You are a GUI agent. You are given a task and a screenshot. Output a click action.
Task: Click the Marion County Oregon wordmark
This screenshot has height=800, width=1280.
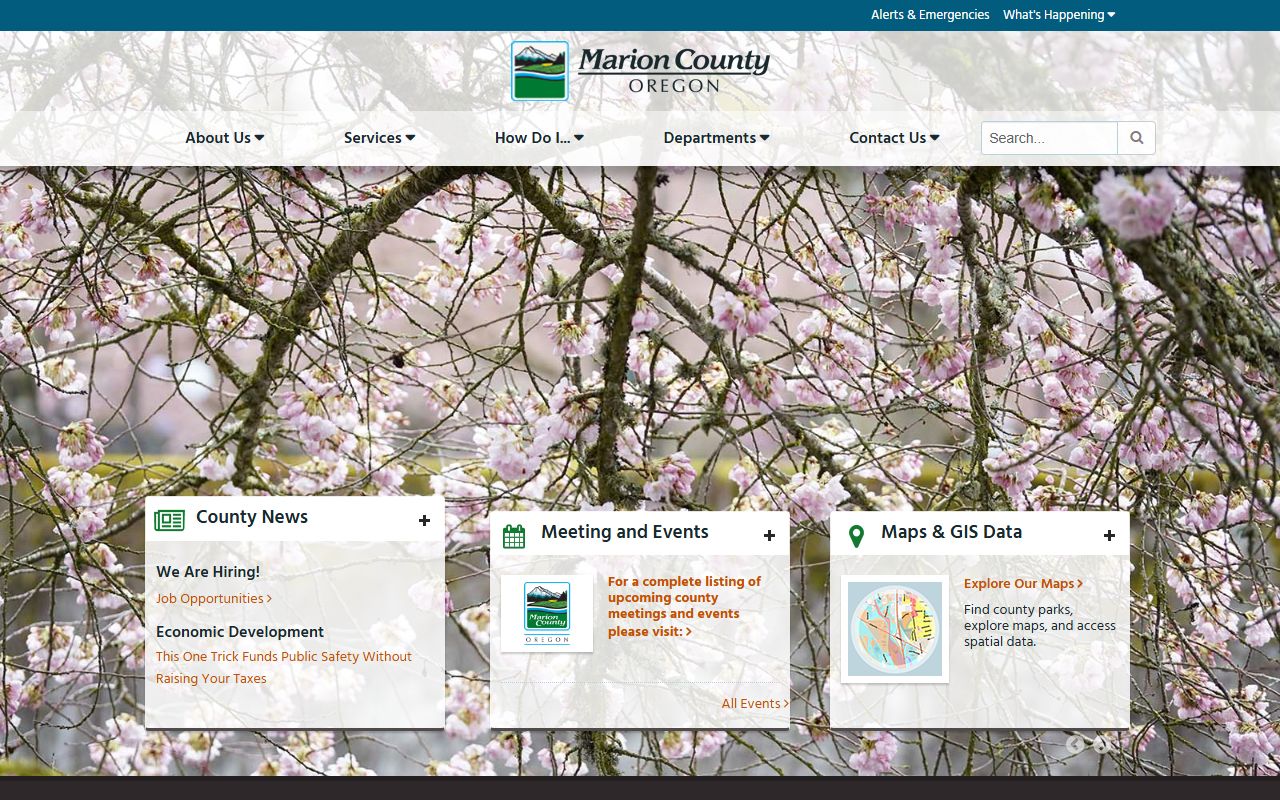[x=674, y=71]
